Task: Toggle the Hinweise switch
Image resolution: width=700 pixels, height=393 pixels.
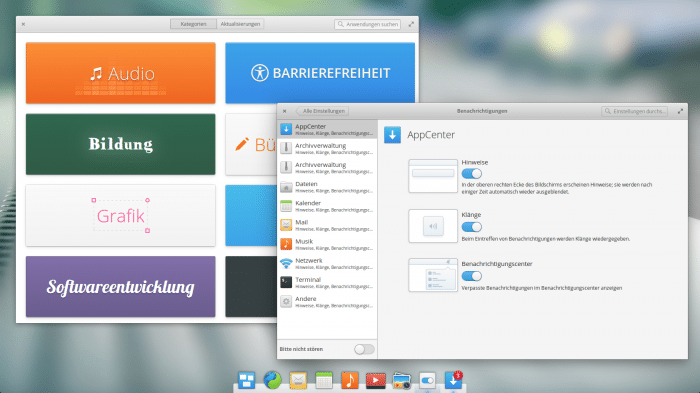Action: point(471,174)
